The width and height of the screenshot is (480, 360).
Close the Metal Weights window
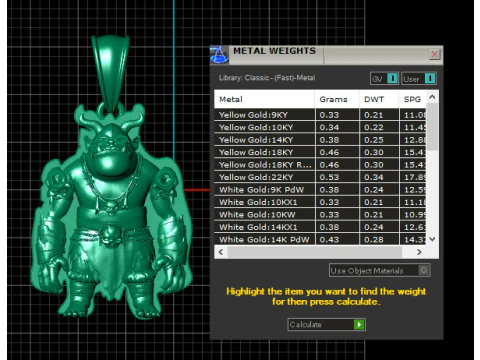coord(434,54)
